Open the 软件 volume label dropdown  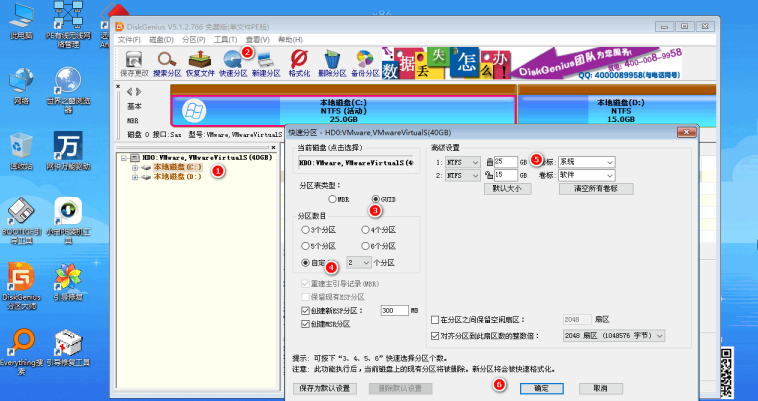coord(586,176)
